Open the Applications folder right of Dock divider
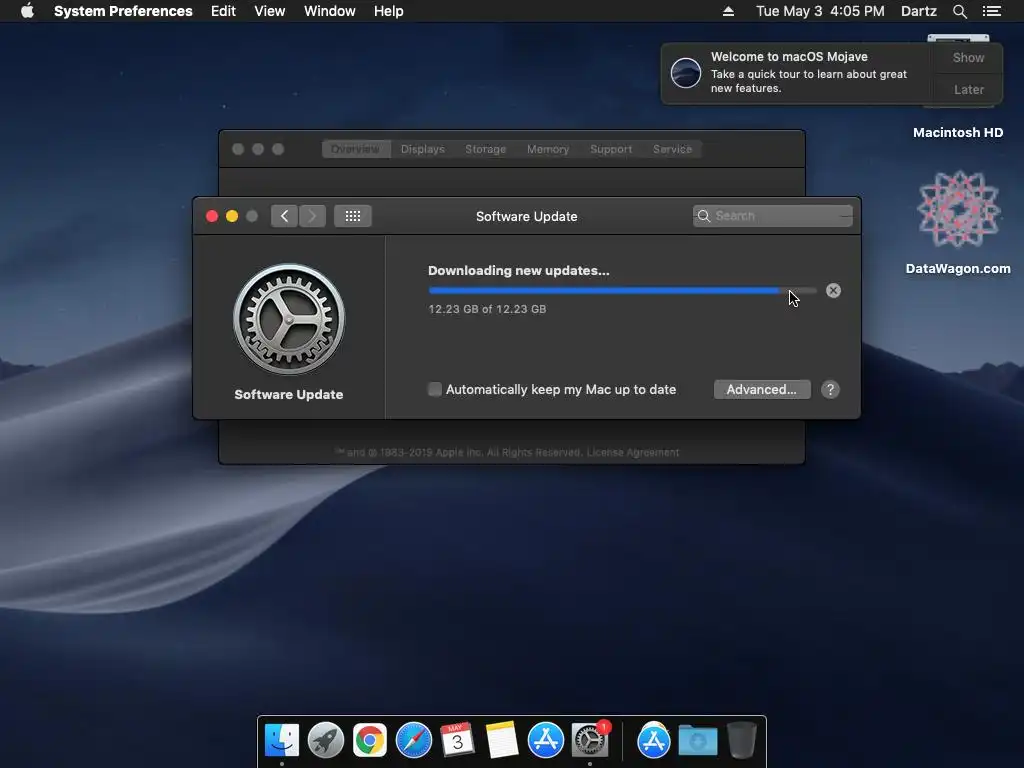Screen dimensions: 1024x768 click(x=654, y=741)
